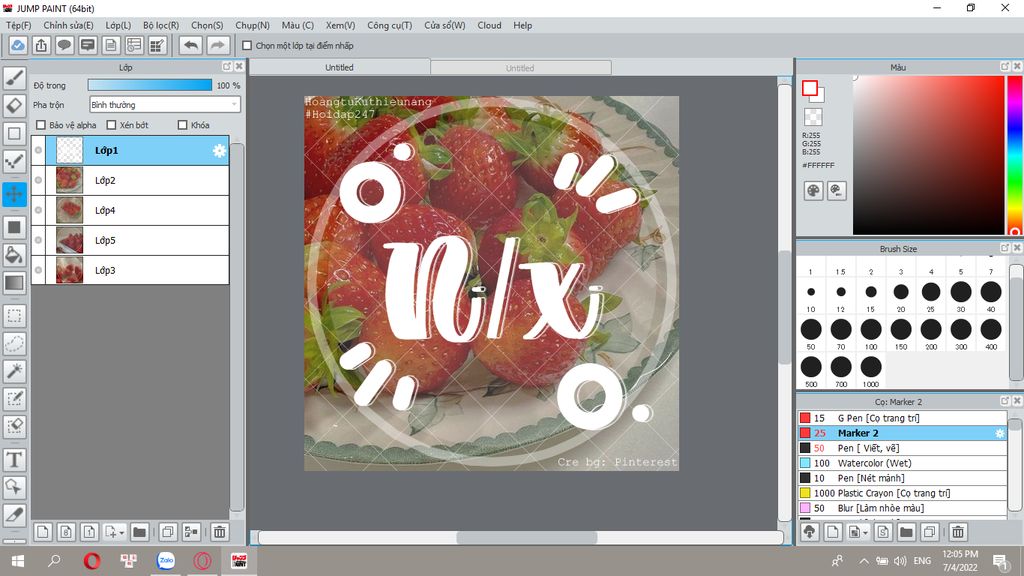The height and width of the screenshot is (576, 1024).
Task: Open the Cloud menu
Action: click(x=489, y=25)
